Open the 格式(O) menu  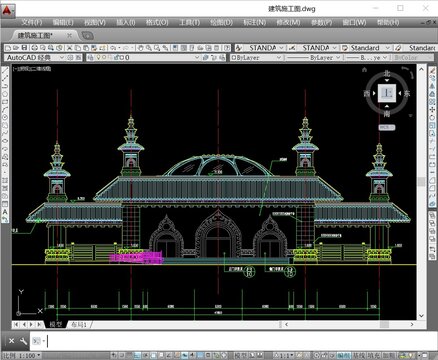157,22
